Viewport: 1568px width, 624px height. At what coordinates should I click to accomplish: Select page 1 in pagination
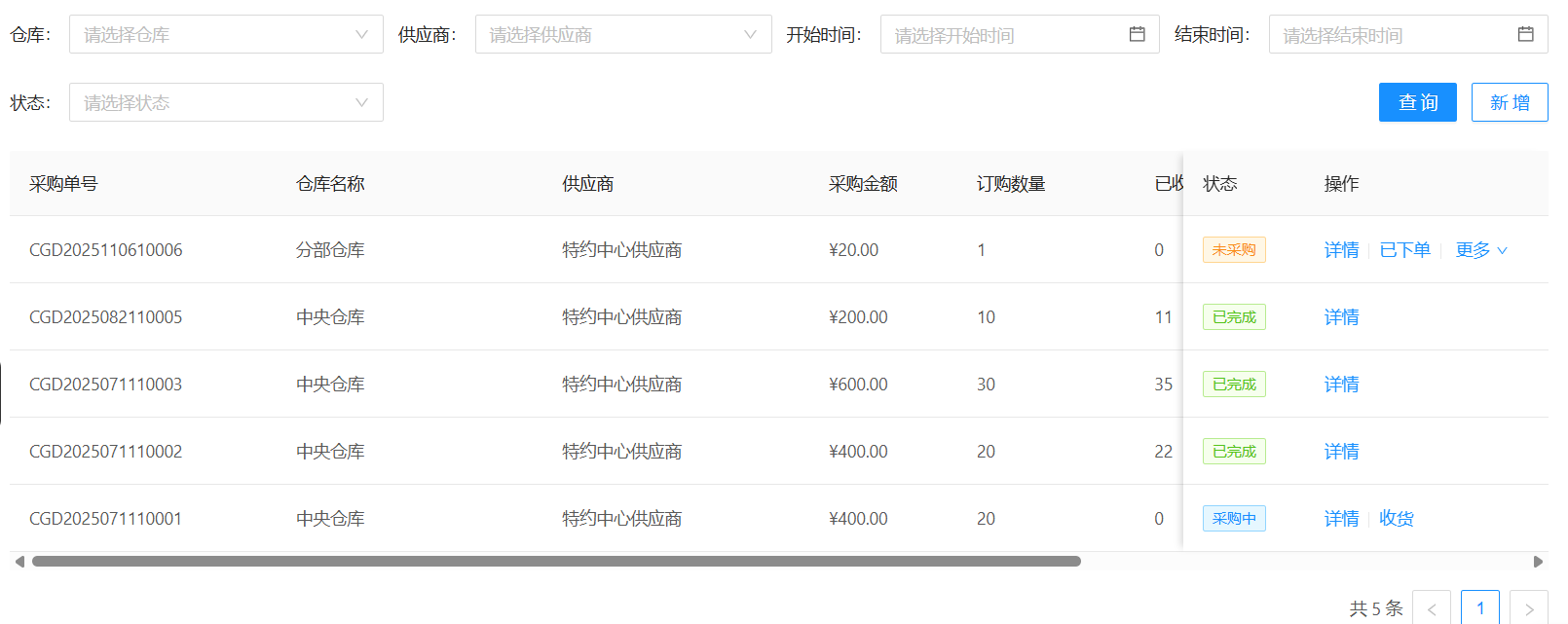tap(1479, 608)
